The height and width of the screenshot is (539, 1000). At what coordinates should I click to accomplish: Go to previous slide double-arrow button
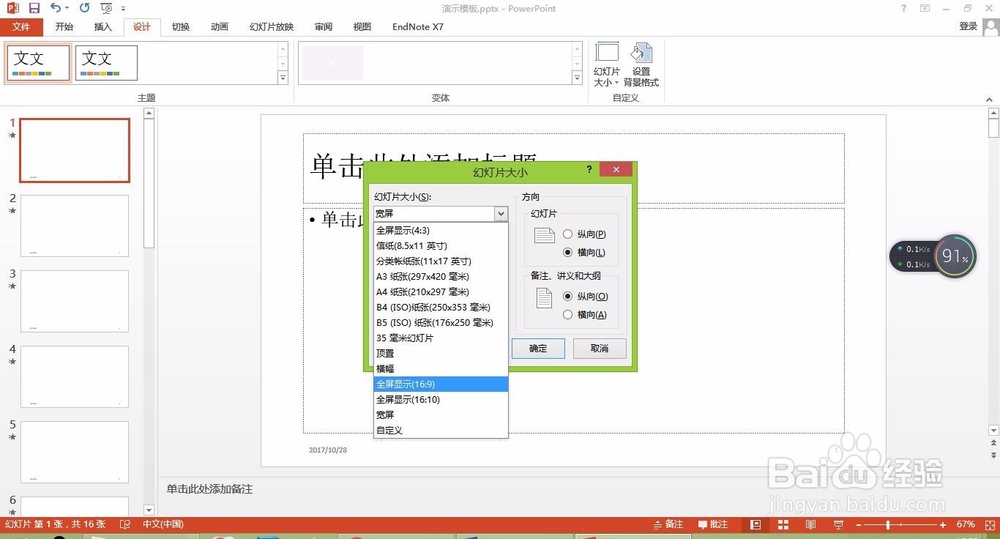(x=993, y=443)
